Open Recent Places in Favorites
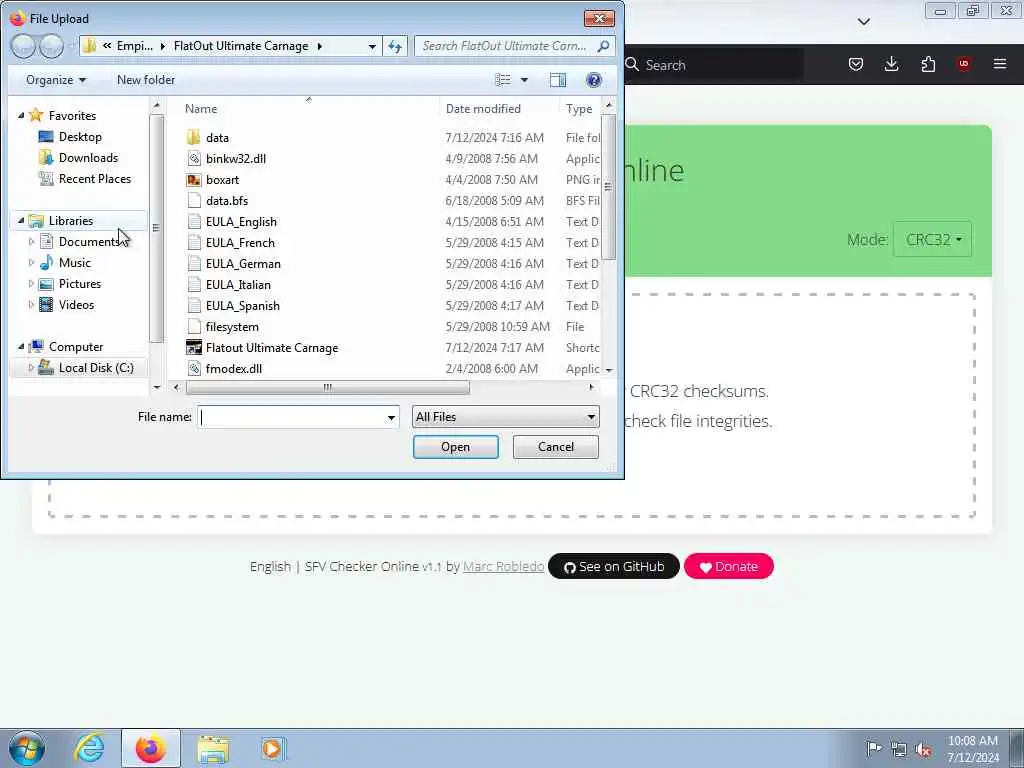The height and width of the screenshot is (768, 1024). pos(95,178)
